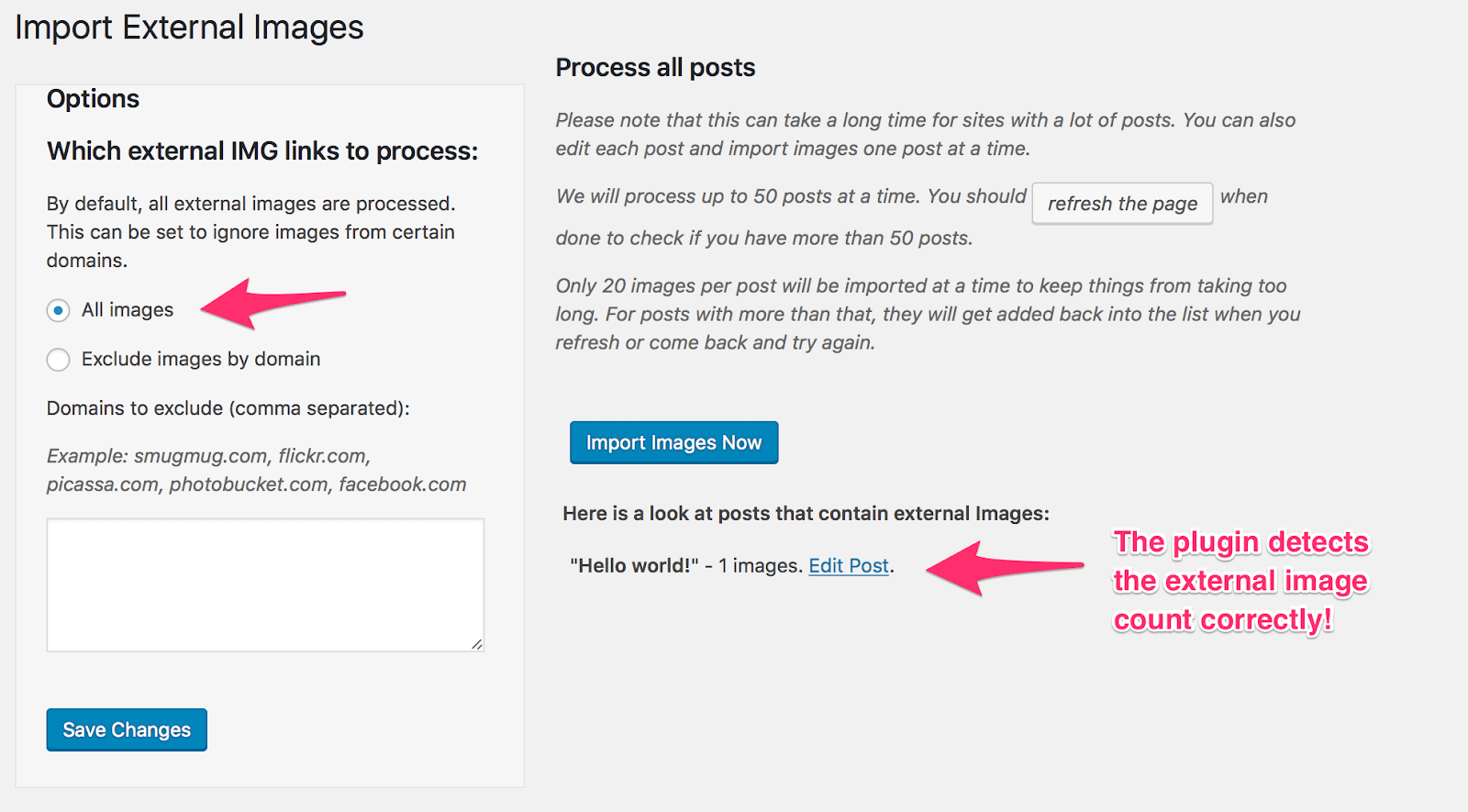
Task: Click the "Domains to exclude (comma separated)" label
Action: (x=228, y=408)
